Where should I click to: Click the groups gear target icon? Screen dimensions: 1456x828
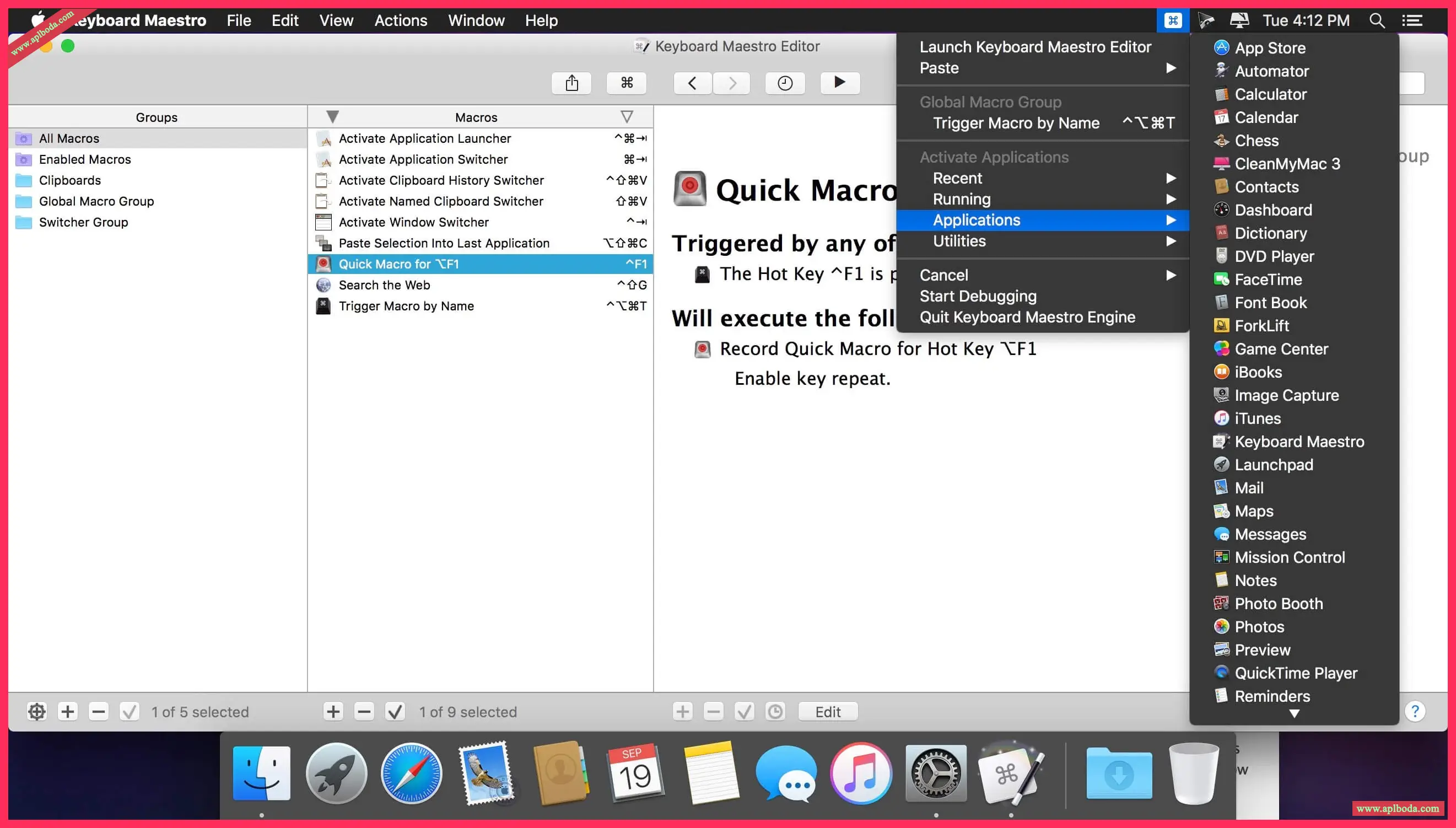point(37,712)
